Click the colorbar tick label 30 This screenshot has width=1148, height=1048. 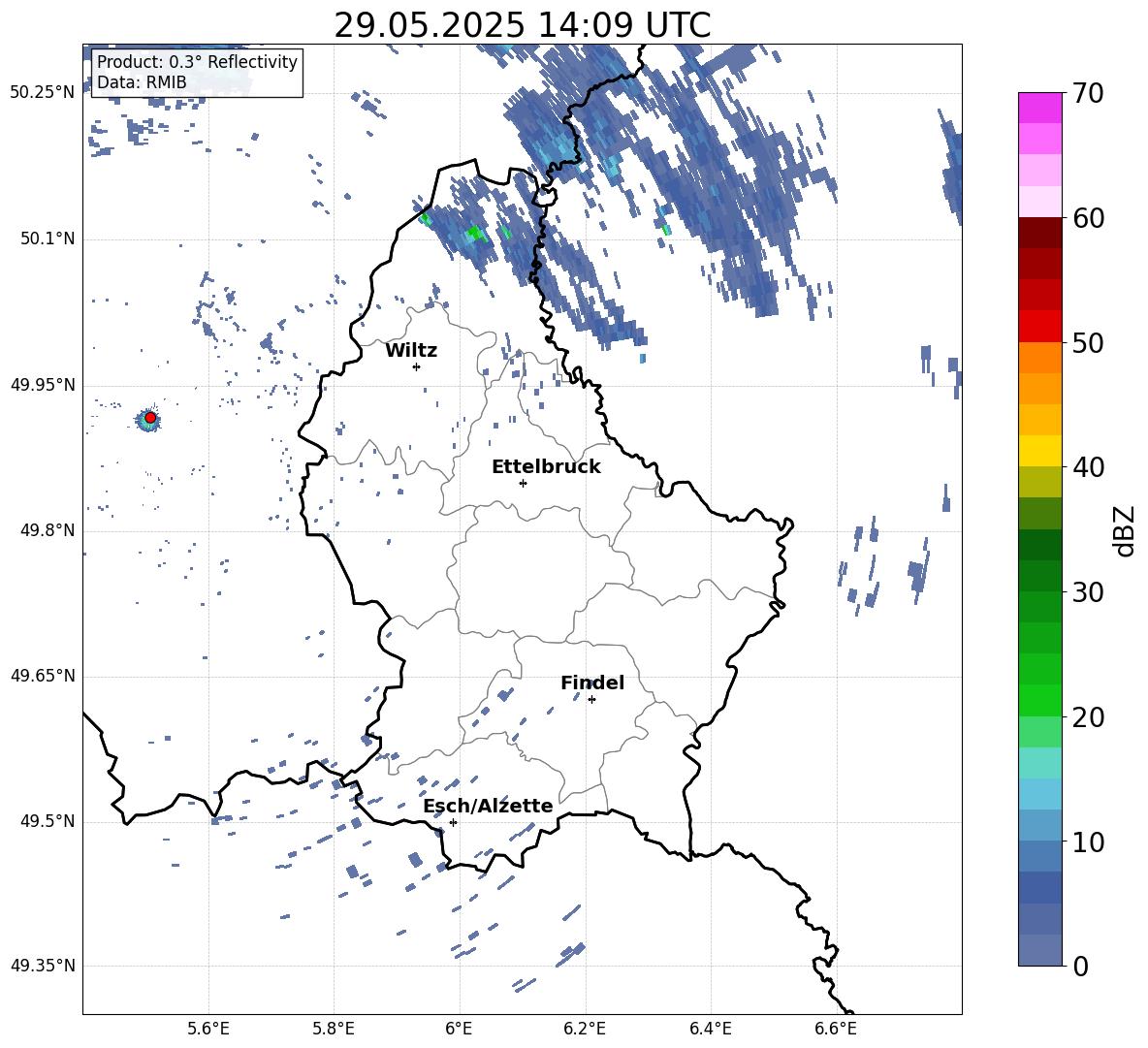1088,592
